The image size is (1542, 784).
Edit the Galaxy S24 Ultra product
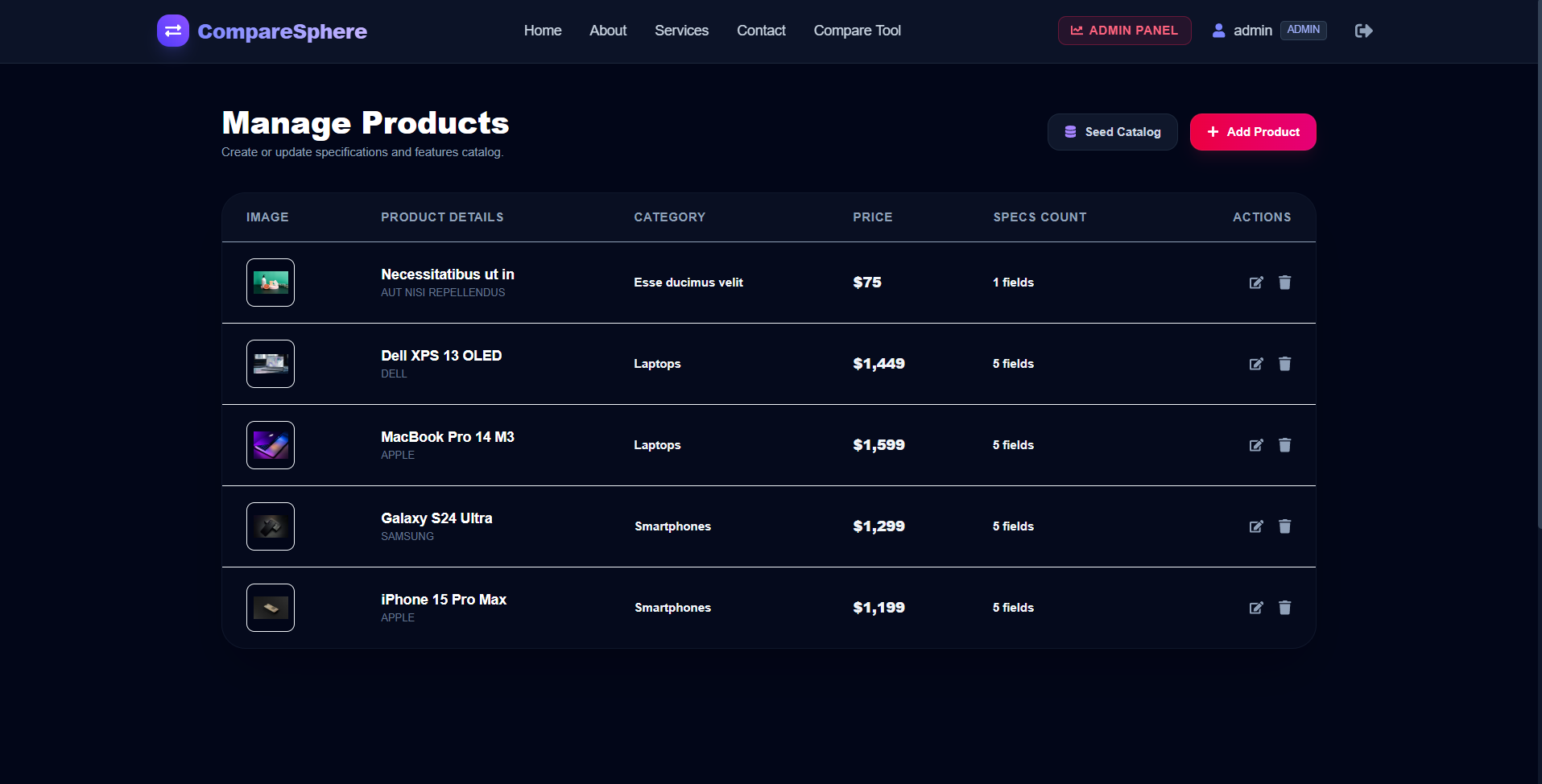coord(1256,526)
